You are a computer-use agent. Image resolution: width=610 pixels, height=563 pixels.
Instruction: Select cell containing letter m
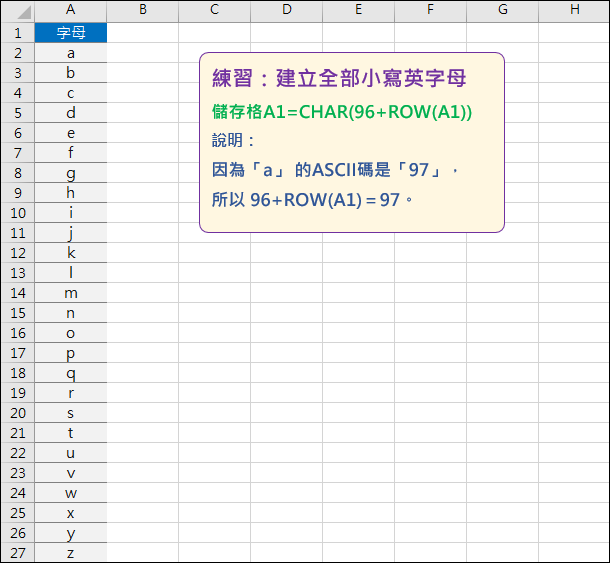[70, 293]
